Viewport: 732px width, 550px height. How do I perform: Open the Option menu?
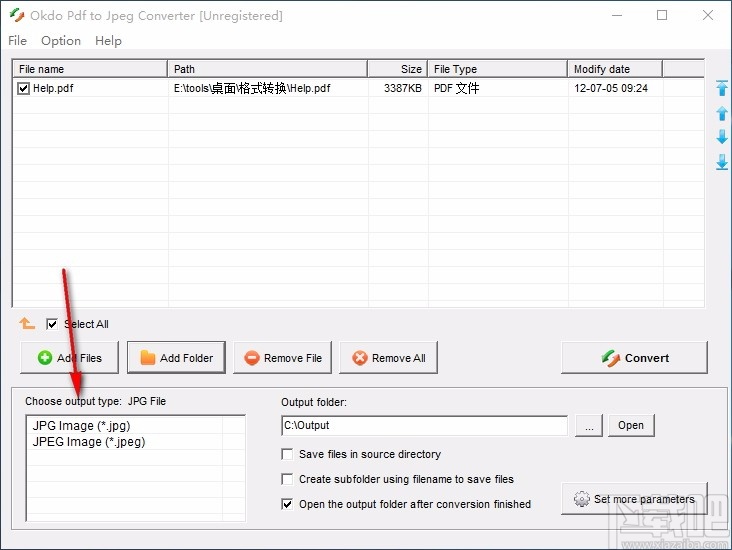61,41
